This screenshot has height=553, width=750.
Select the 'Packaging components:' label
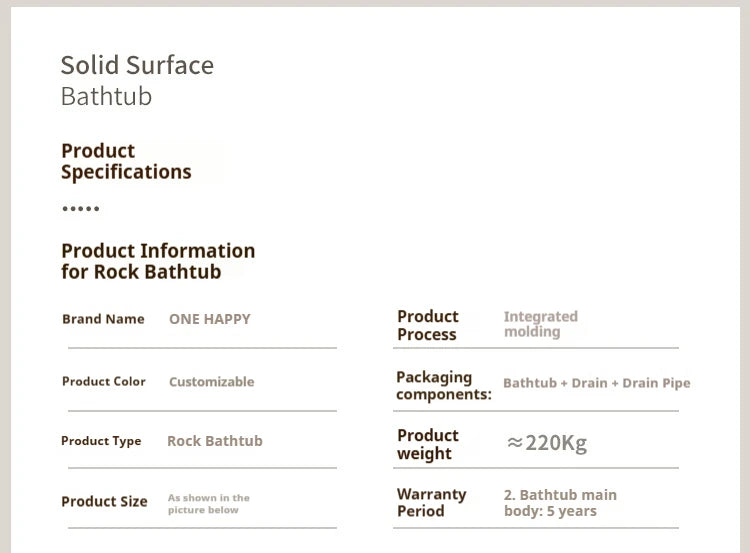click(x=444, y=386)
